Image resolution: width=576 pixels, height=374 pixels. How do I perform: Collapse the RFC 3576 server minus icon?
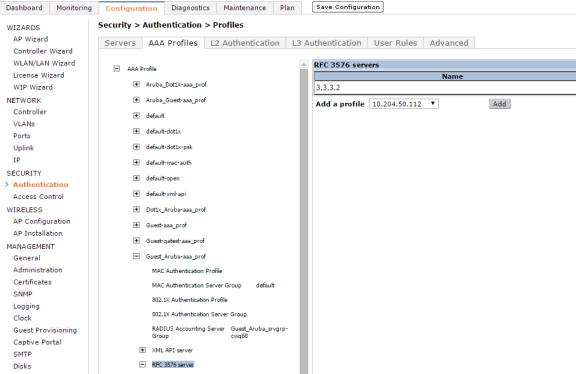tap(142, 364)
